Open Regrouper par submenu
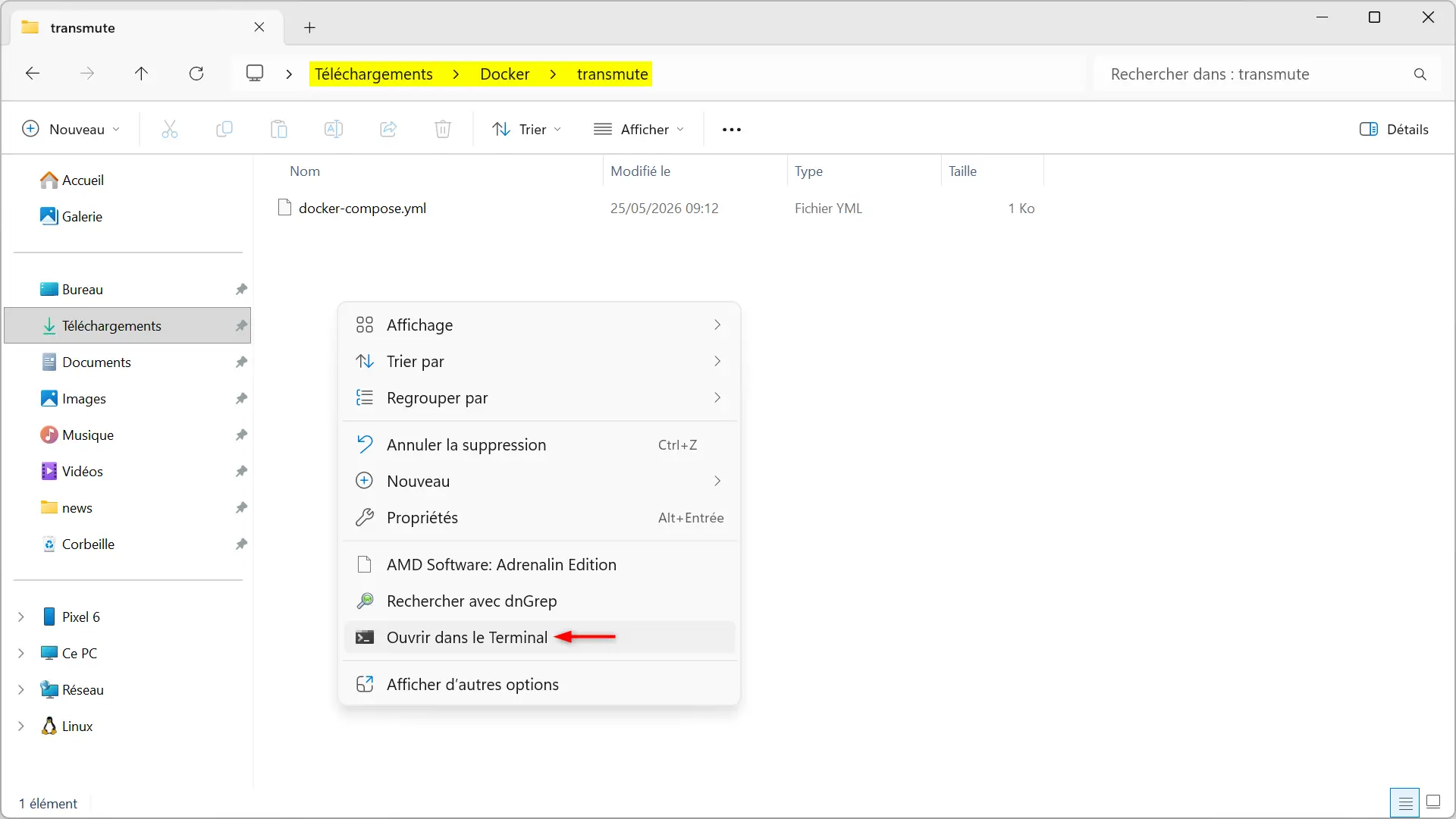Screen dimensions: 1456x819 (539, 397)
